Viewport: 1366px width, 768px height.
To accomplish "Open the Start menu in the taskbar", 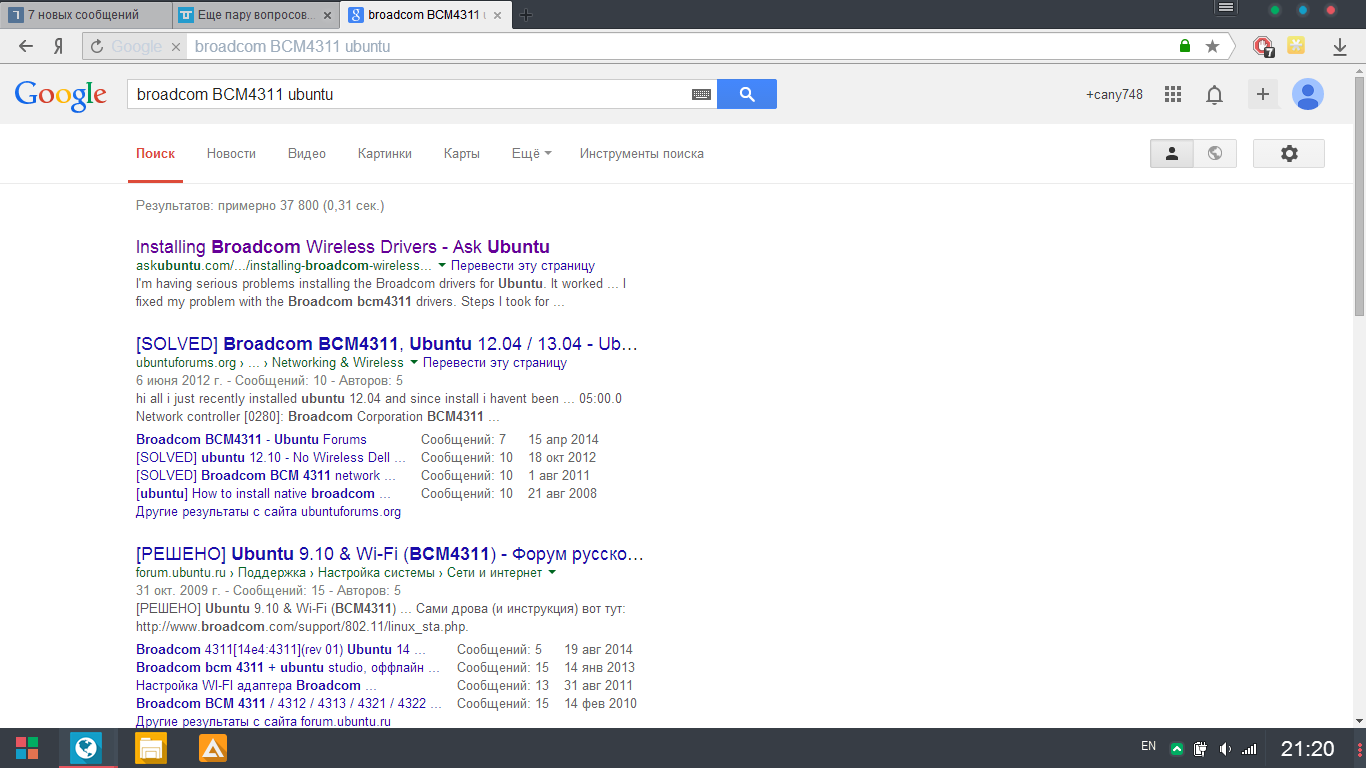I will click(x=27, y=748).
